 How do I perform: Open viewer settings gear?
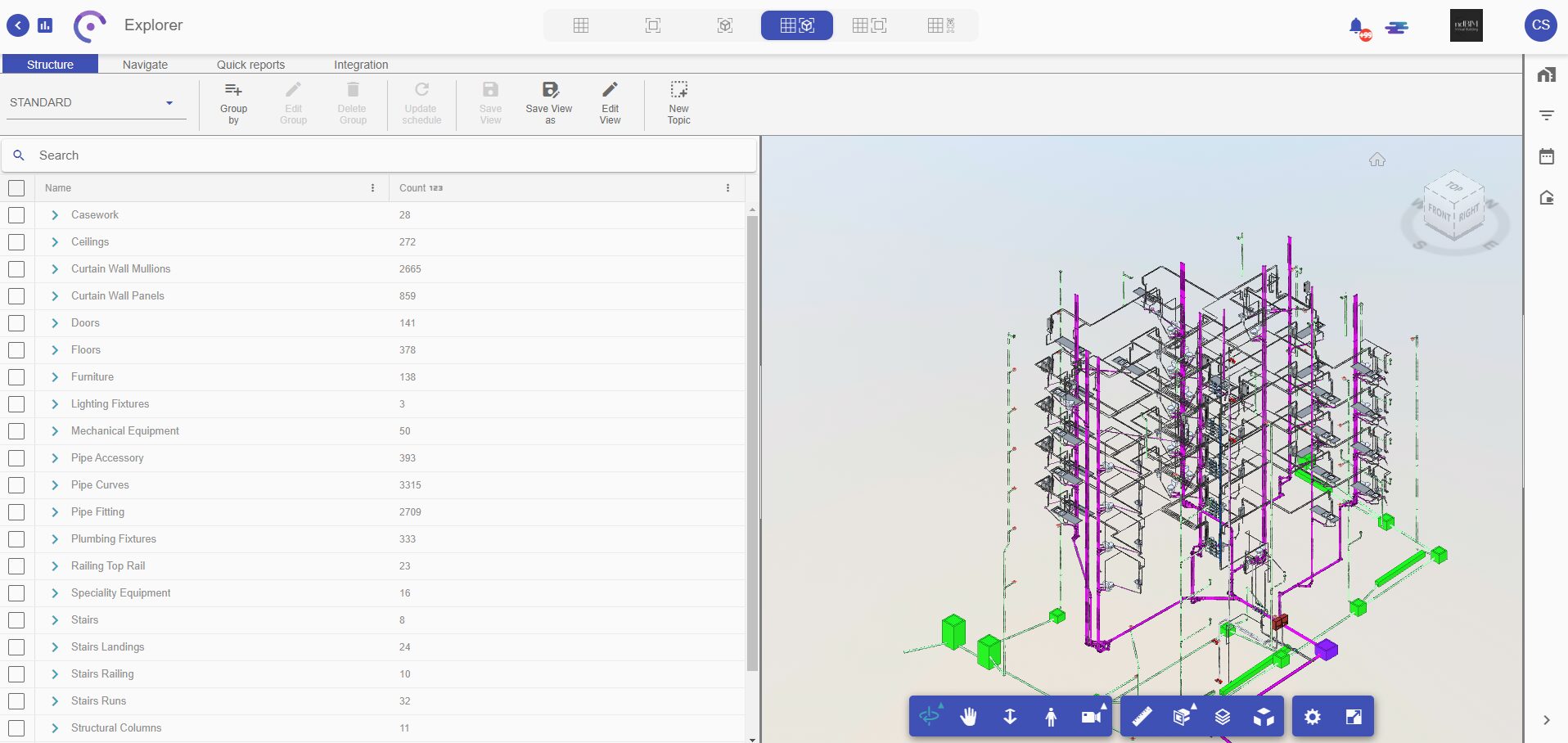(x=1312, y=717)
